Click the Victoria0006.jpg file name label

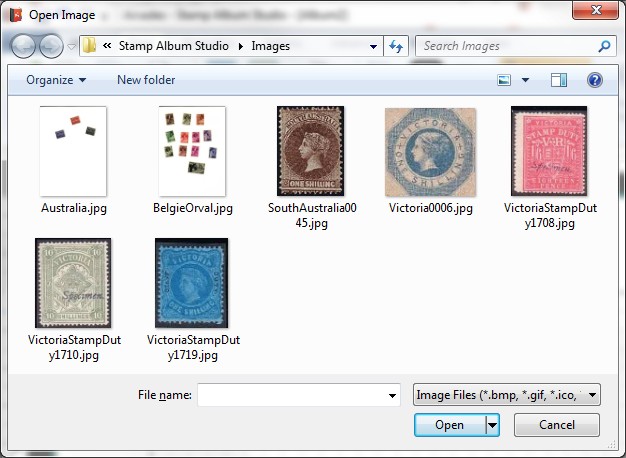click(x=431, y=208)
